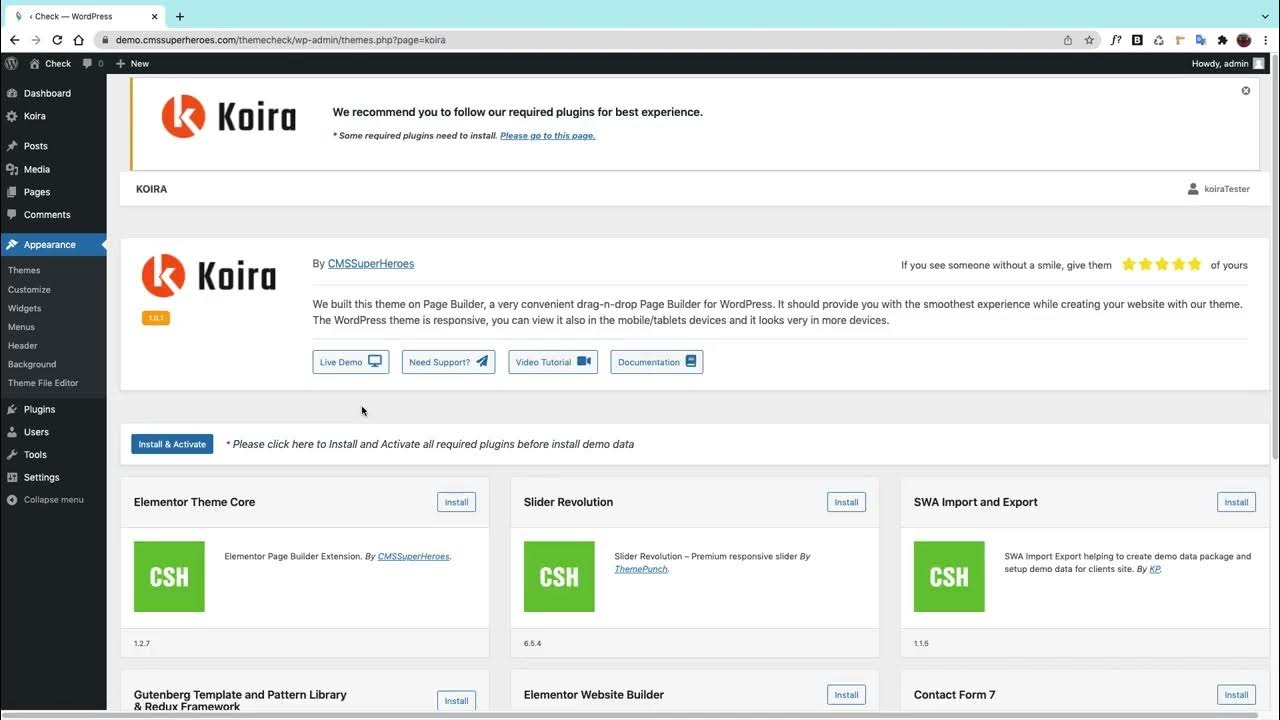Viewport: 1280px width, 720px height.
Task: Open the Check site home link
Action: 50,63
